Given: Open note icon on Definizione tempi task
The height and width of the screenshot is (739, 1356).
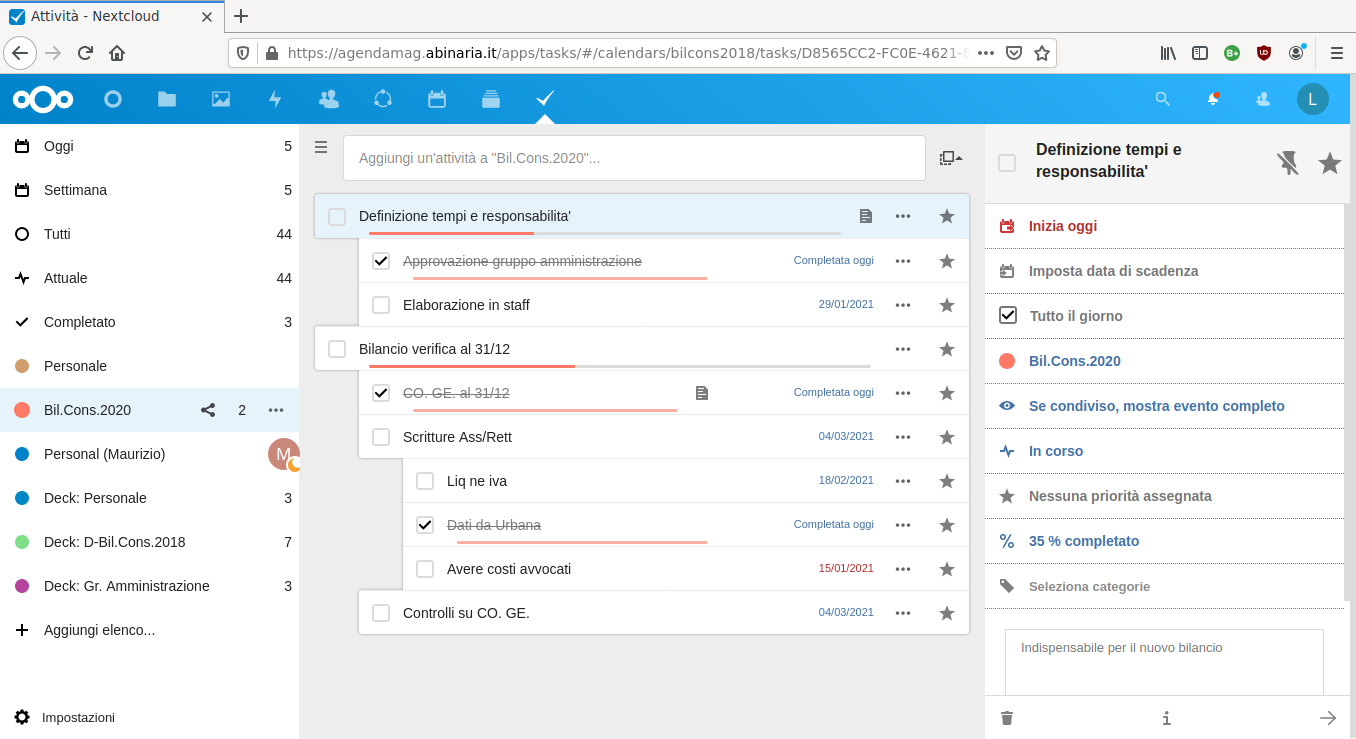Looking at the screenshot, I should point(866,216).
